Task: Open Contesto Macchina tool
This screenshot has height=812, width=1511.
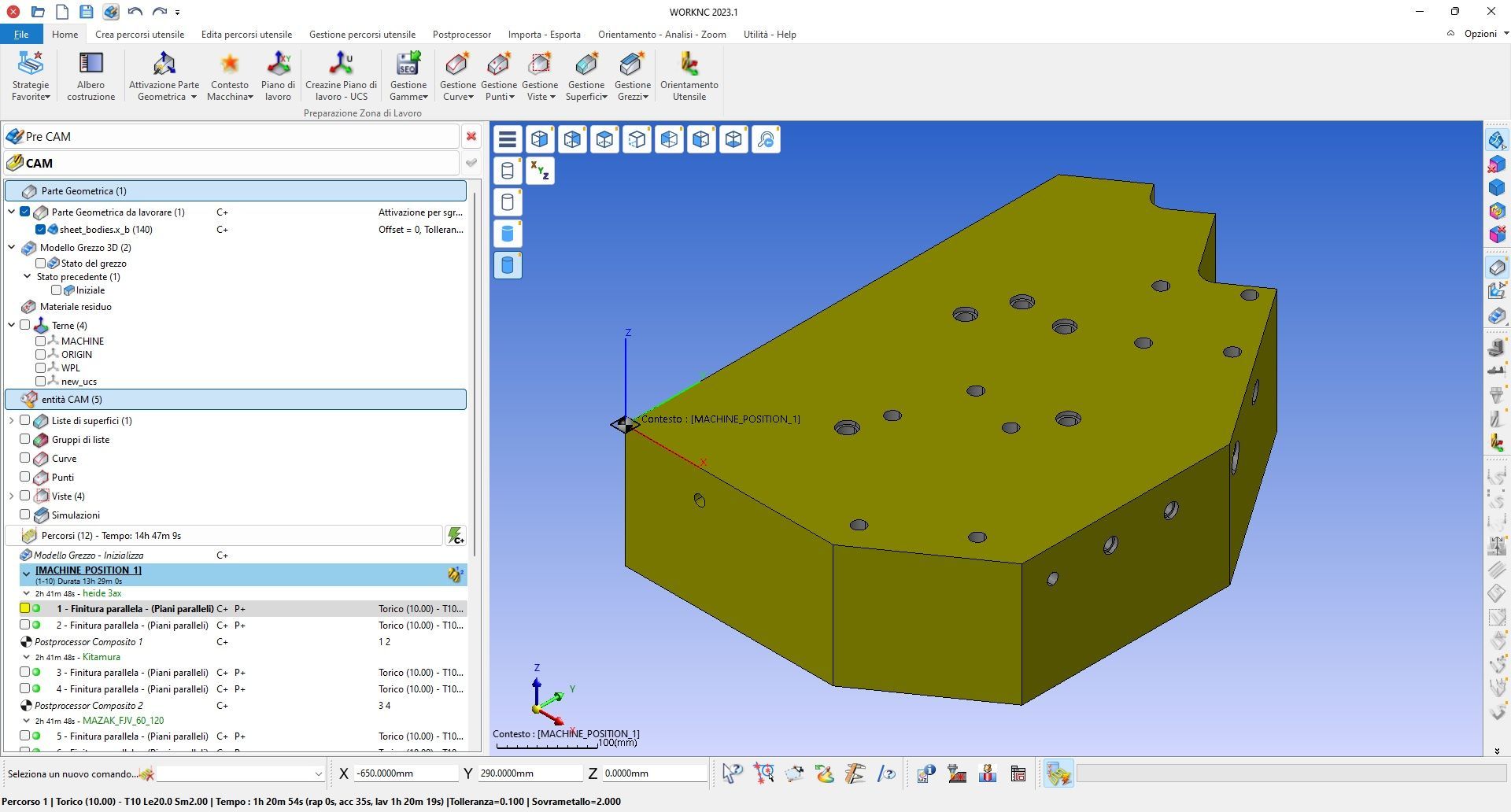Action: (230, 76)
